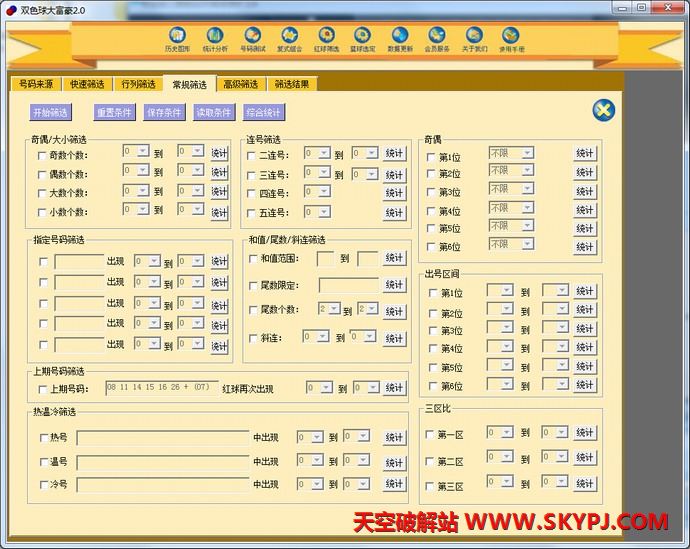Viewport: 690px width, 549px height.
Task: Open 历史图库 from the top toolbar
Action: tap(177, 39)
